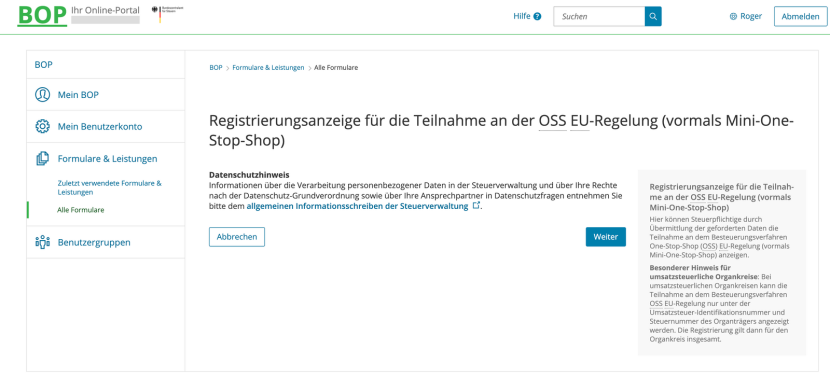Click the info box Registrierungsanzeige title
830x378 pixels.
[721, 197]
